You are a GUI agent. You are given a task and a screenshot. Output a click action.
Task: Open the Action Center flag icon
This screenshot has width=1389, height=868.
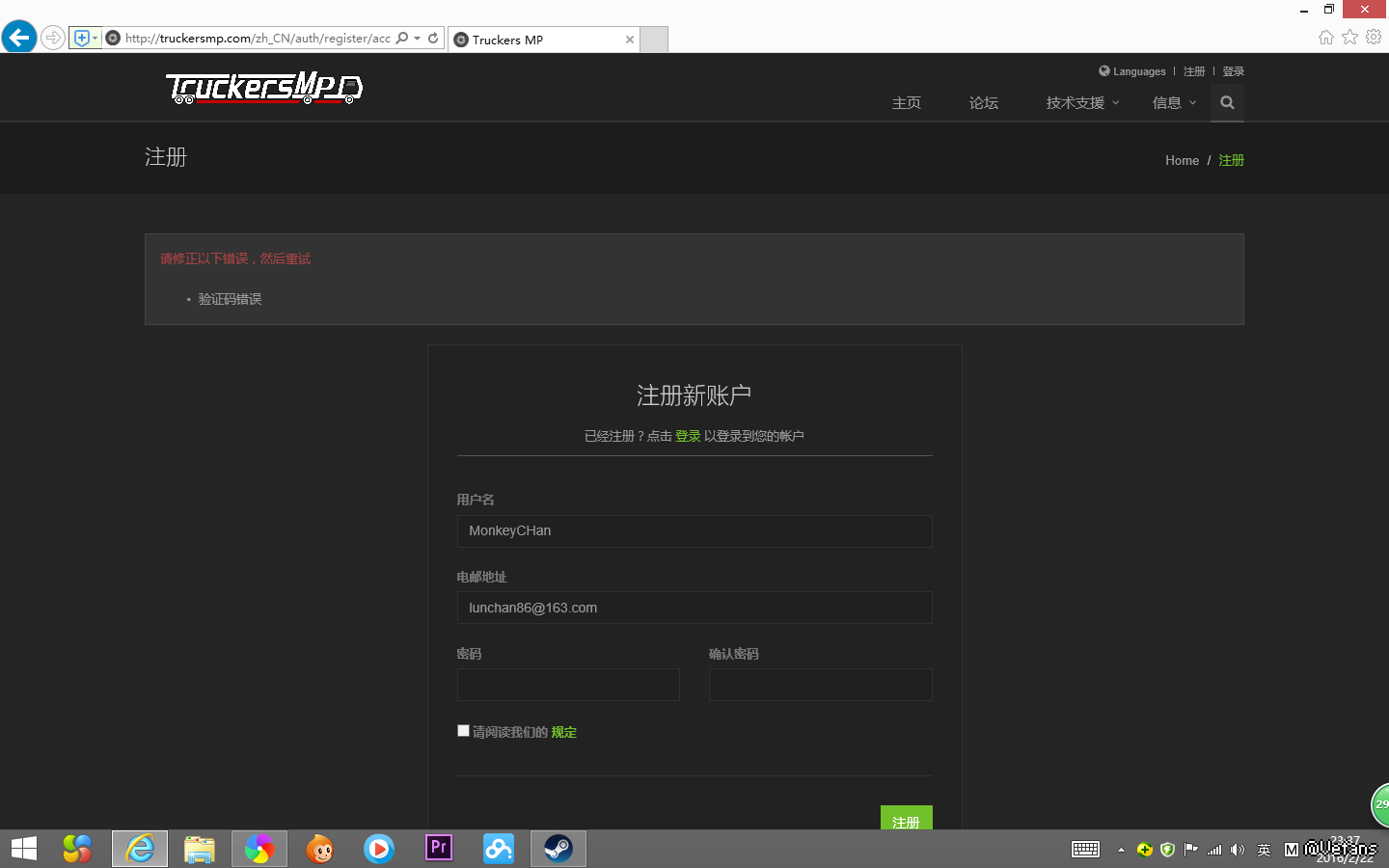click(1191, 850)
